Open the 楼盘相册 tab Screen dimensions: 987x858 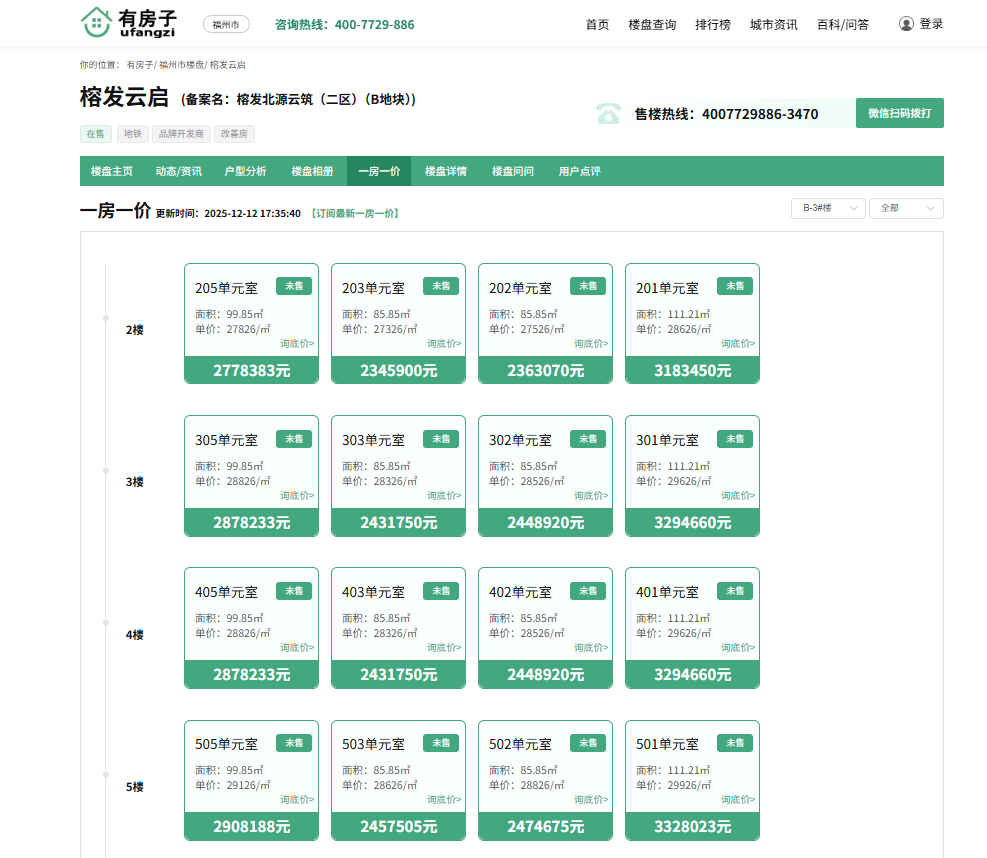click(312, 171)
